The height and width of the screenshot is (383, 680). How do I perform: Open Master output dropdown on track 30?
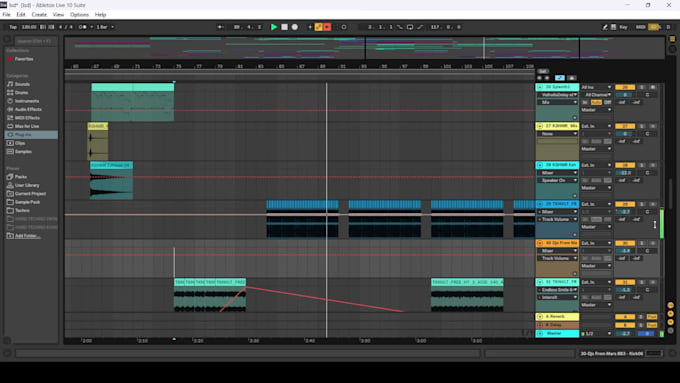tap(596, 266)
